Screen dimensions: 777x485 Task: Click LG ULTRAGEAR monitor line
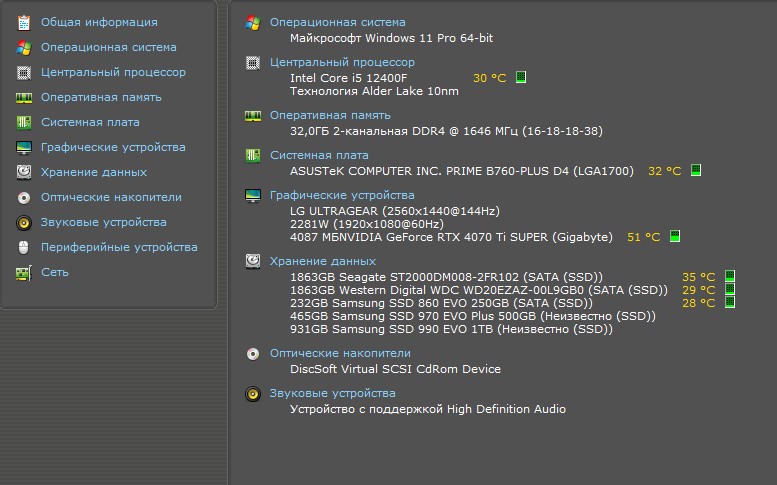[x=395, y=211]
